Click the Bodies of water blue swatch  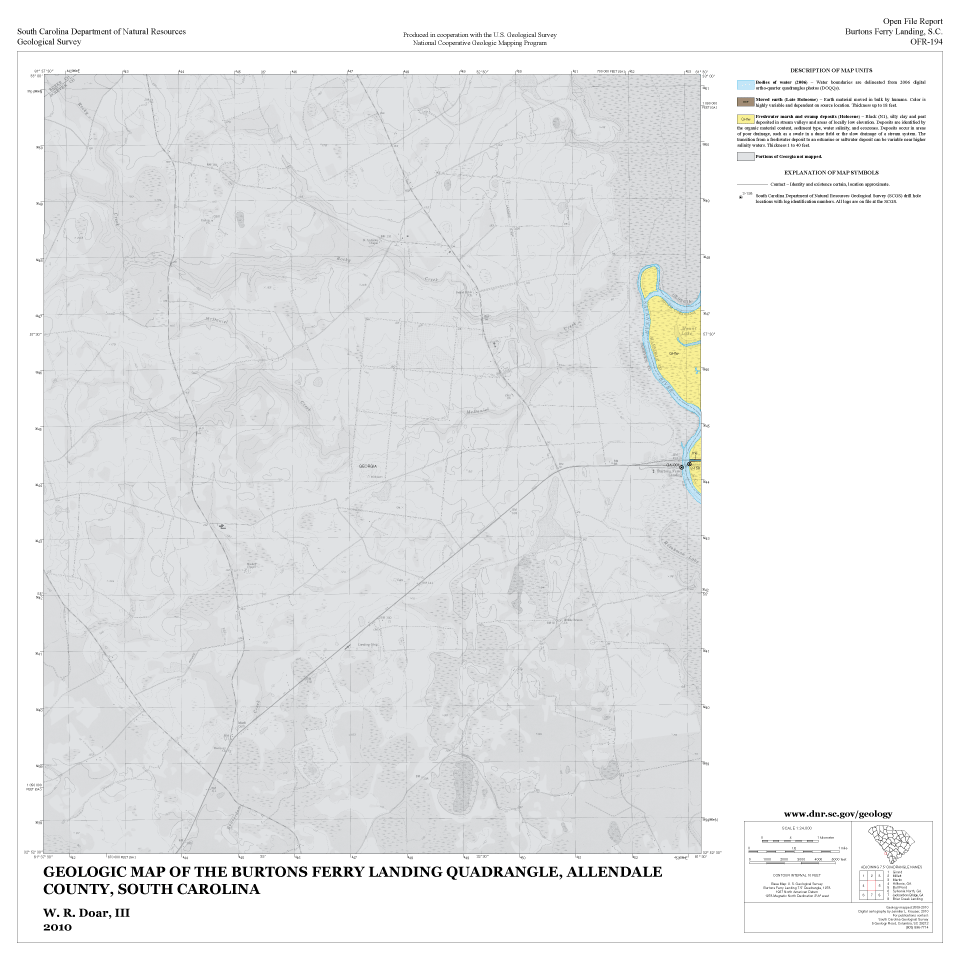(x=745, y=84)
